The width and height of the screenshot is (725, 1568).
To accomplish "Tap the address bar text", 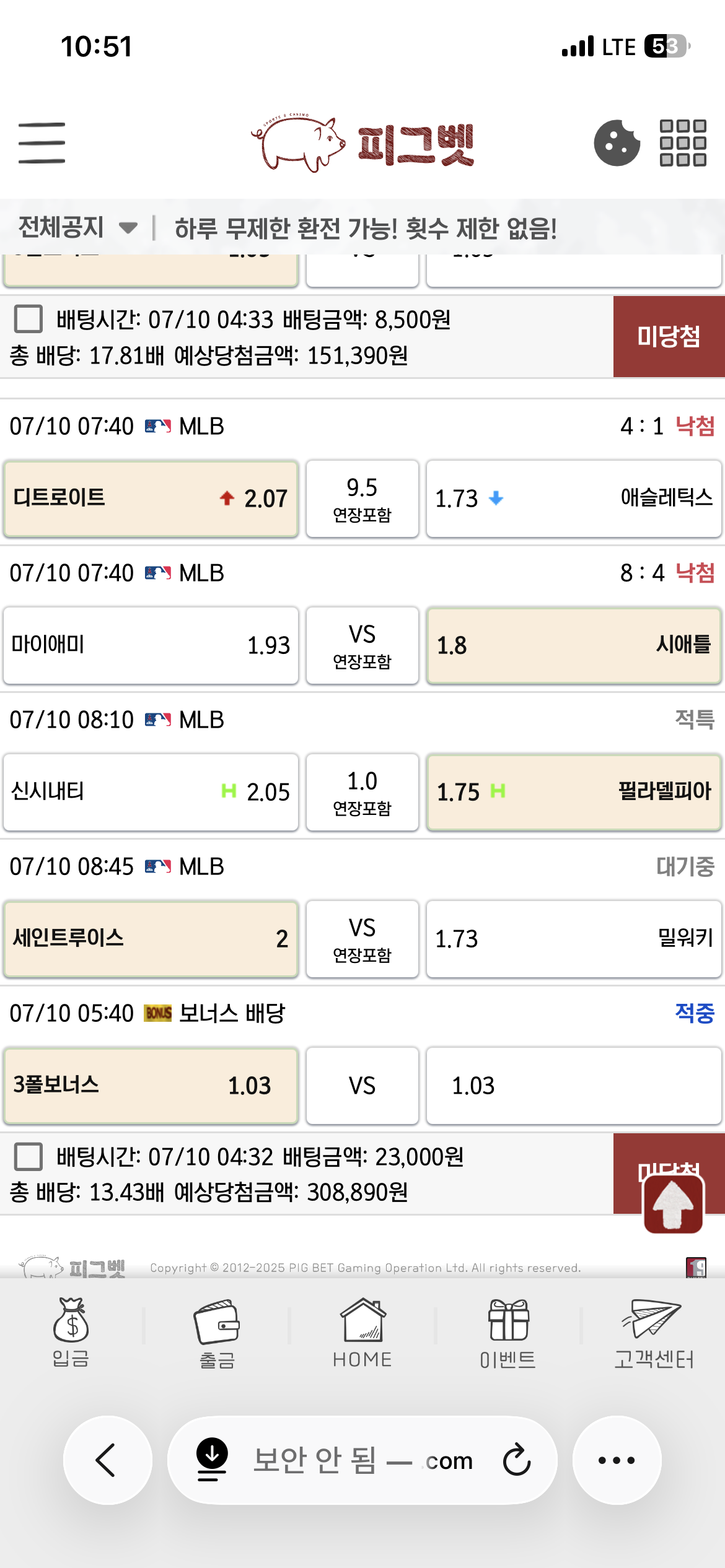I will pos(362,1460).
